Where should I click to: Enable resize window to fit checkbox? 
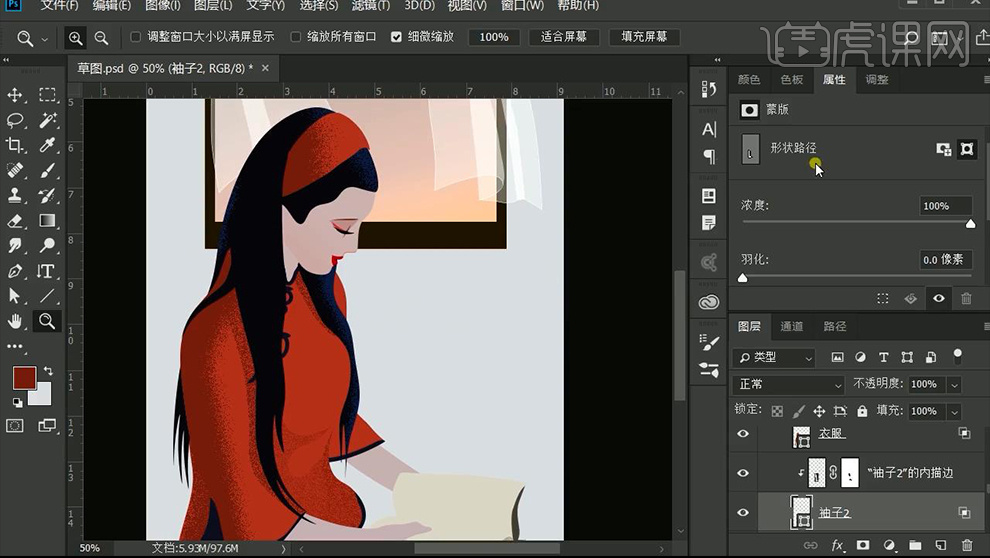135,37
